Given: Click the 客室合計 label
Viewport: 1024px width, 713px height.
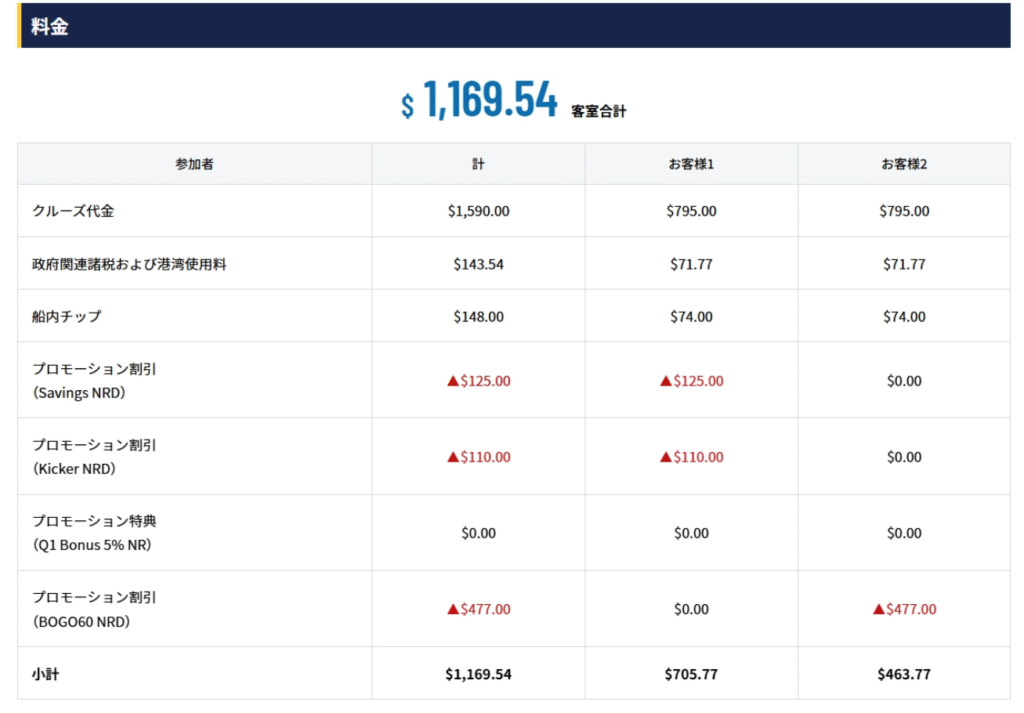Looking at the screenshot, I should click(x=598, y=112).
